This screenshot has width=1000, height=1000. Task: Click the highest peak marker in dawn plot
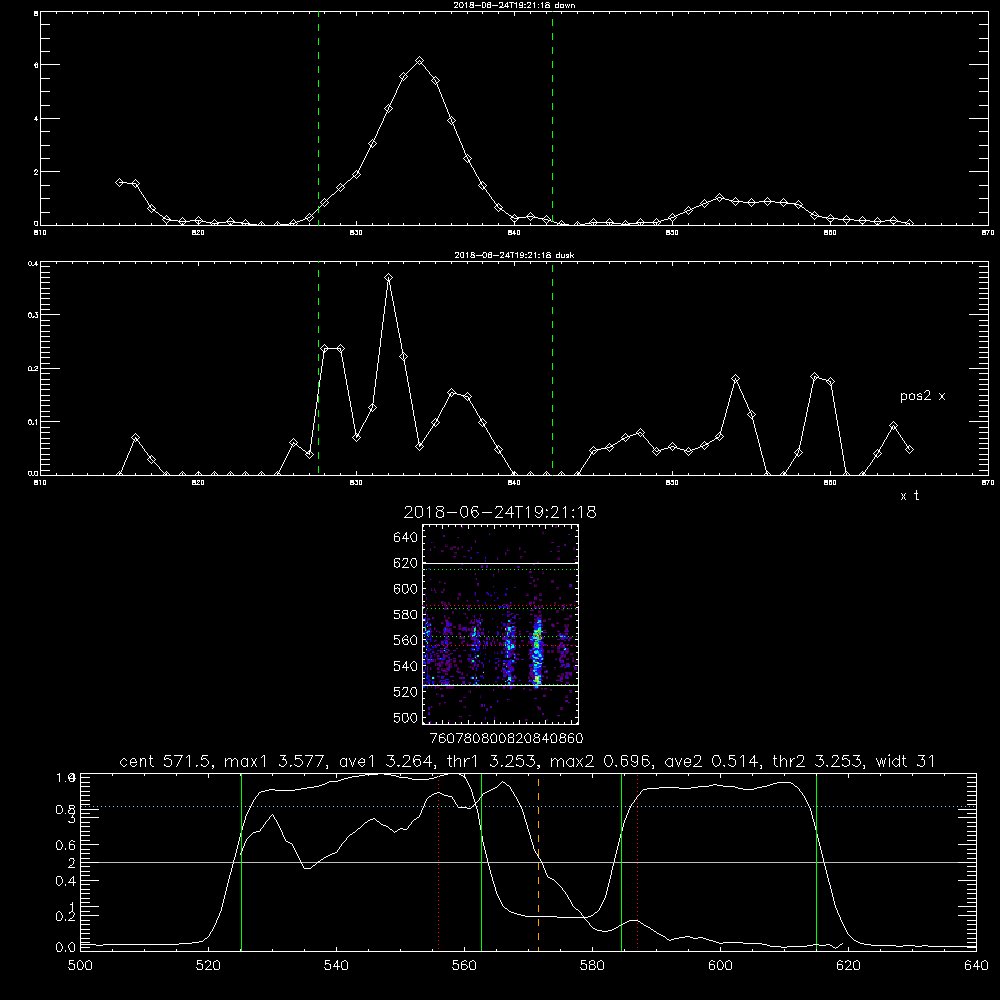pyautogui.click(x=419, y=61)
